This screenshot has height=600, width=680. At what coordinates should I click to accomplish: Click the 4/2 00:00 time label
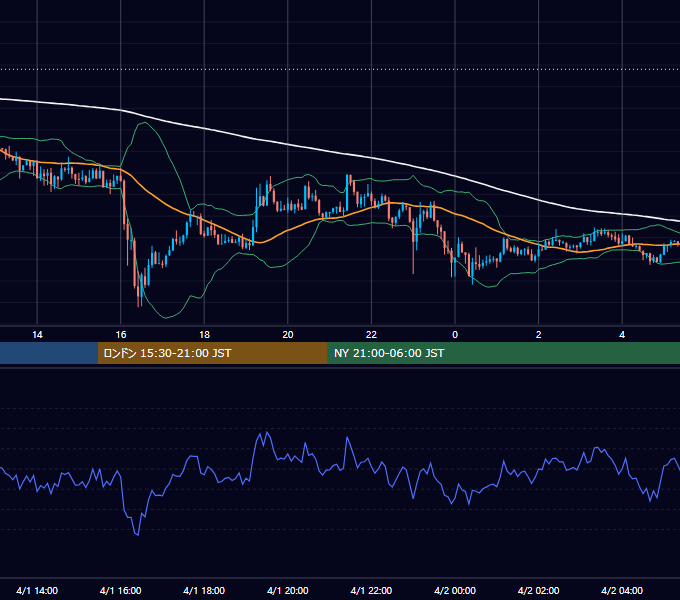pyautogui.click(x=455, y=590)
